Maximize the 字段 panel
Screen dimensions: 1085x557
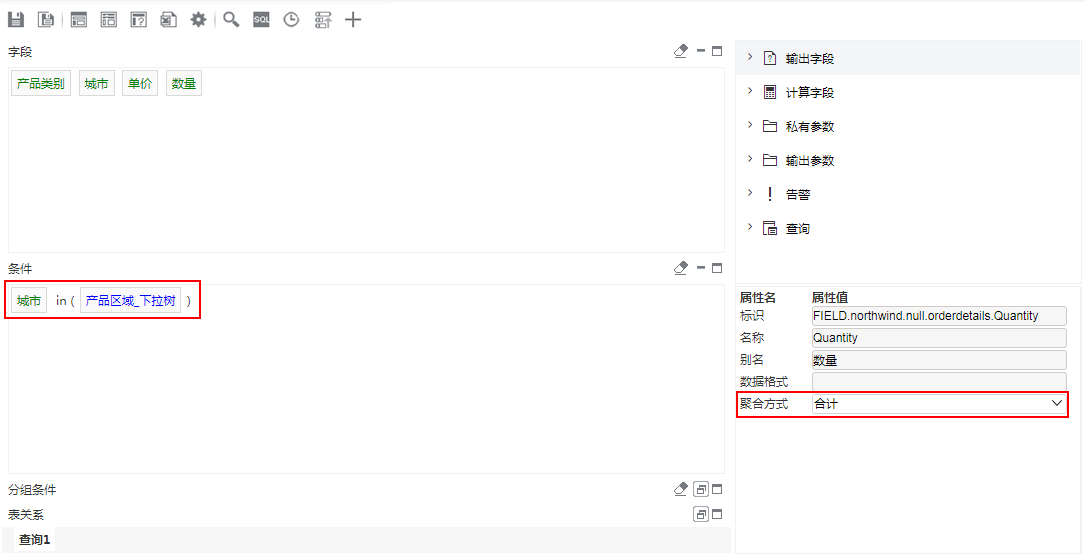click(717, 51)
